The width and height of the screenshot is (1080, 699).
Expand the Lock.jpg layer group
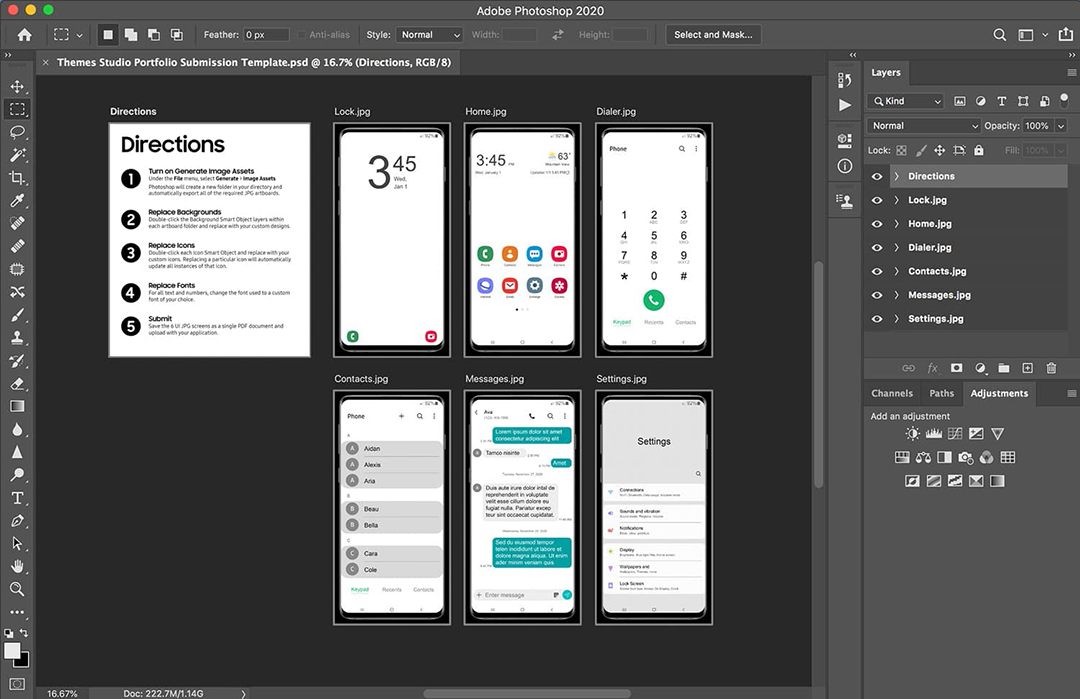coord(896,200)
